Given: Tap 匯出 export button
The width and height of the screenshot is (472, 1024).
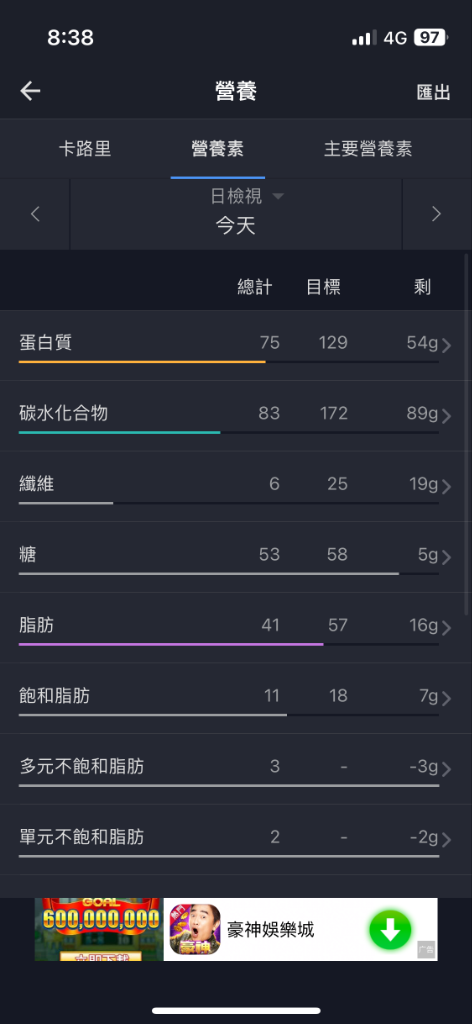Looking at the screenshot, I should (433, 92).
